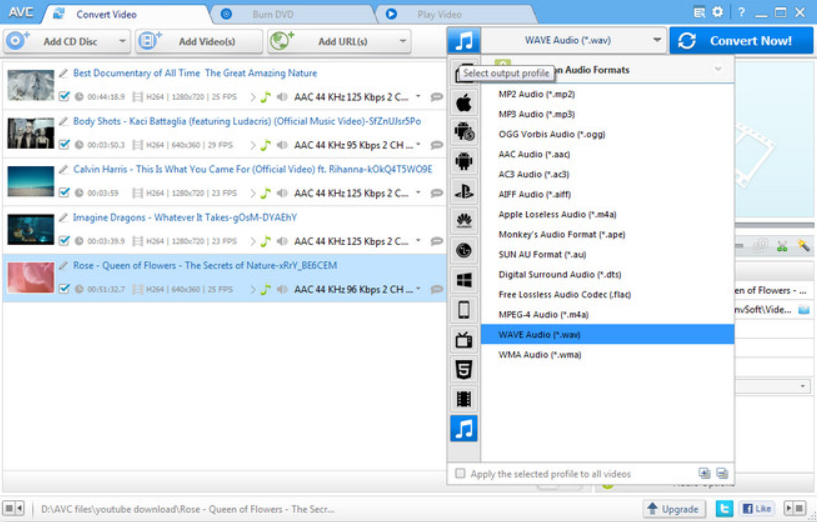Choose the PlayStation output profile category
Image resolution: width=817 pixels, height=522 pixels.
pyautogui.click(x=464, y=191)
